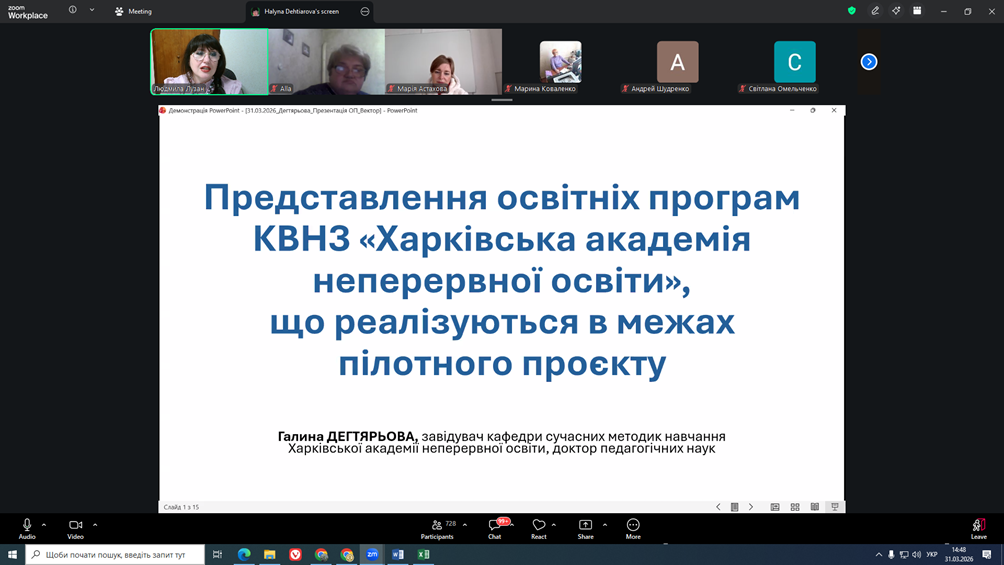Expand the Share options arrow

[x=605, y=524]
